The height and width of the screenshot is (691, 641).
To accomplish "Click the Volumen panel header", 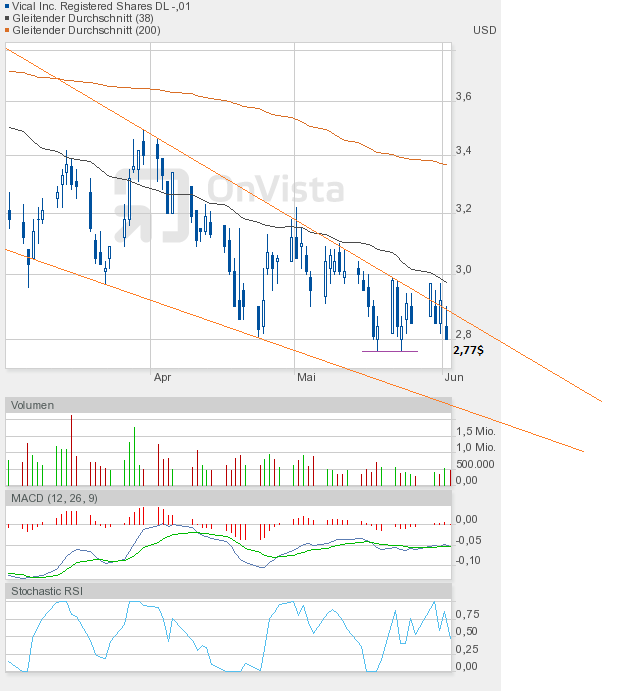I will (32, 405).
